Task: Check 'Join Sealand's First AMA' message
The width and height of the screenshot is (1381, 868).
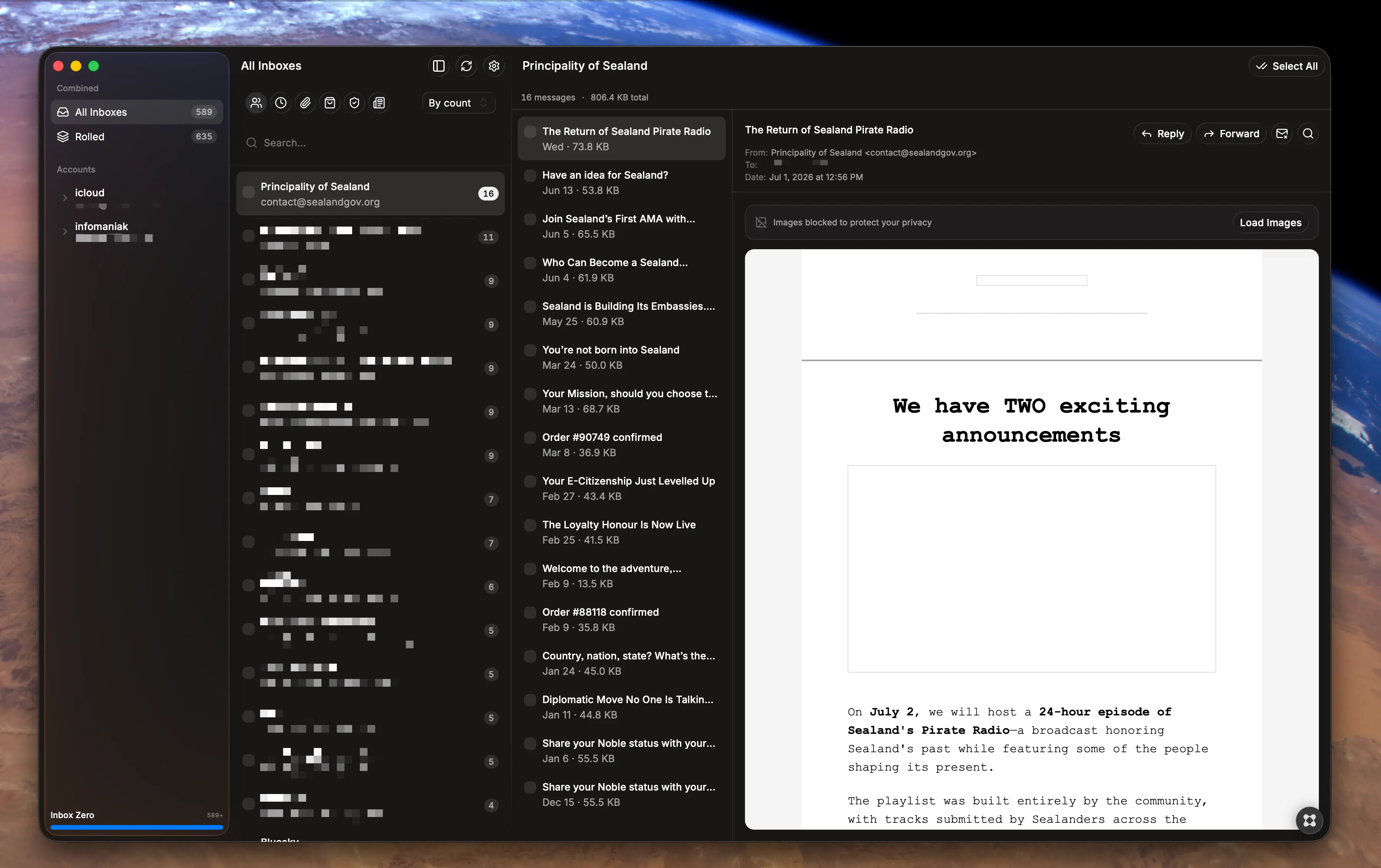Action: coord(531,219)
